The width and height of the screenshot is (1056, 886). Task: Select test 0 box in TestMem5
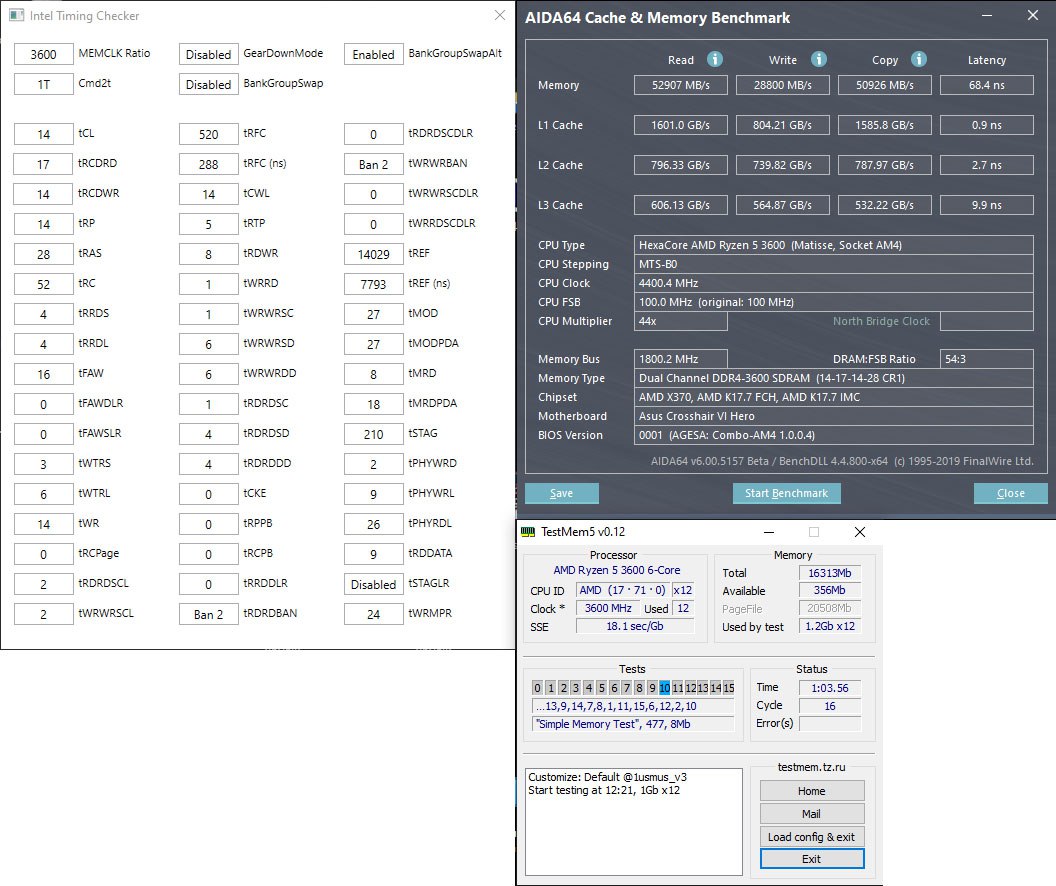[x=537, y=688]
